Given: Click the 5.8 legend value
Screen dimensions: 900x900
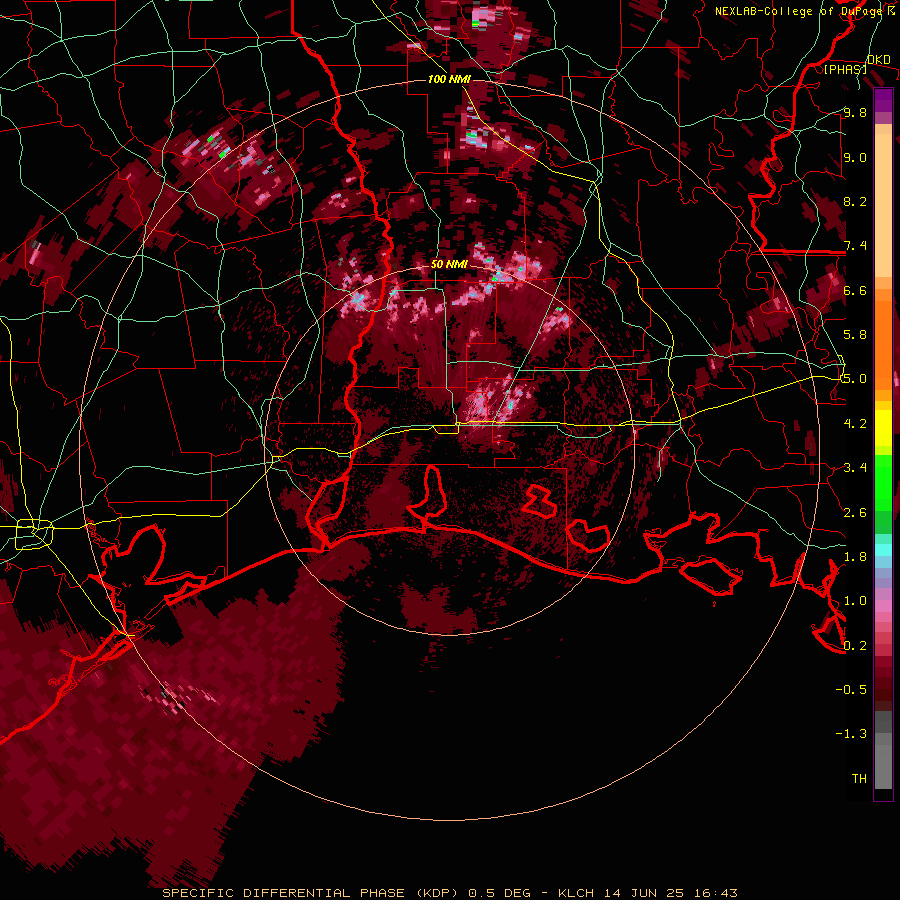Looking at the screenshot, I should pyautogui.click(x=855, y=335).
